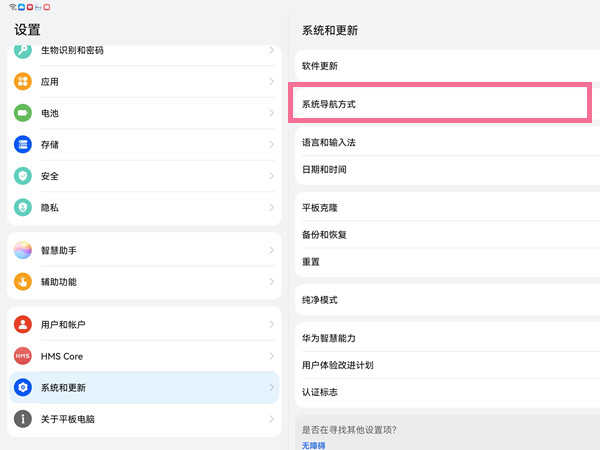The image size is (600, 450).
Task: Open 用户体验改进计划 option
Action: click(448, 365)
